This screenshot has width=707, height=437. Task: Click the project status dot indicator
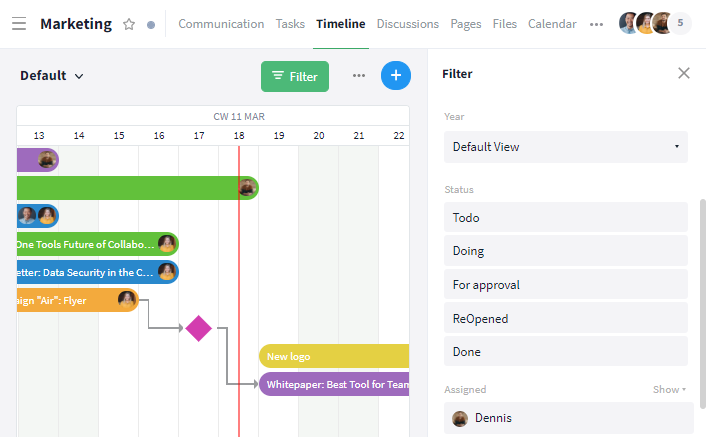(151, 24)
